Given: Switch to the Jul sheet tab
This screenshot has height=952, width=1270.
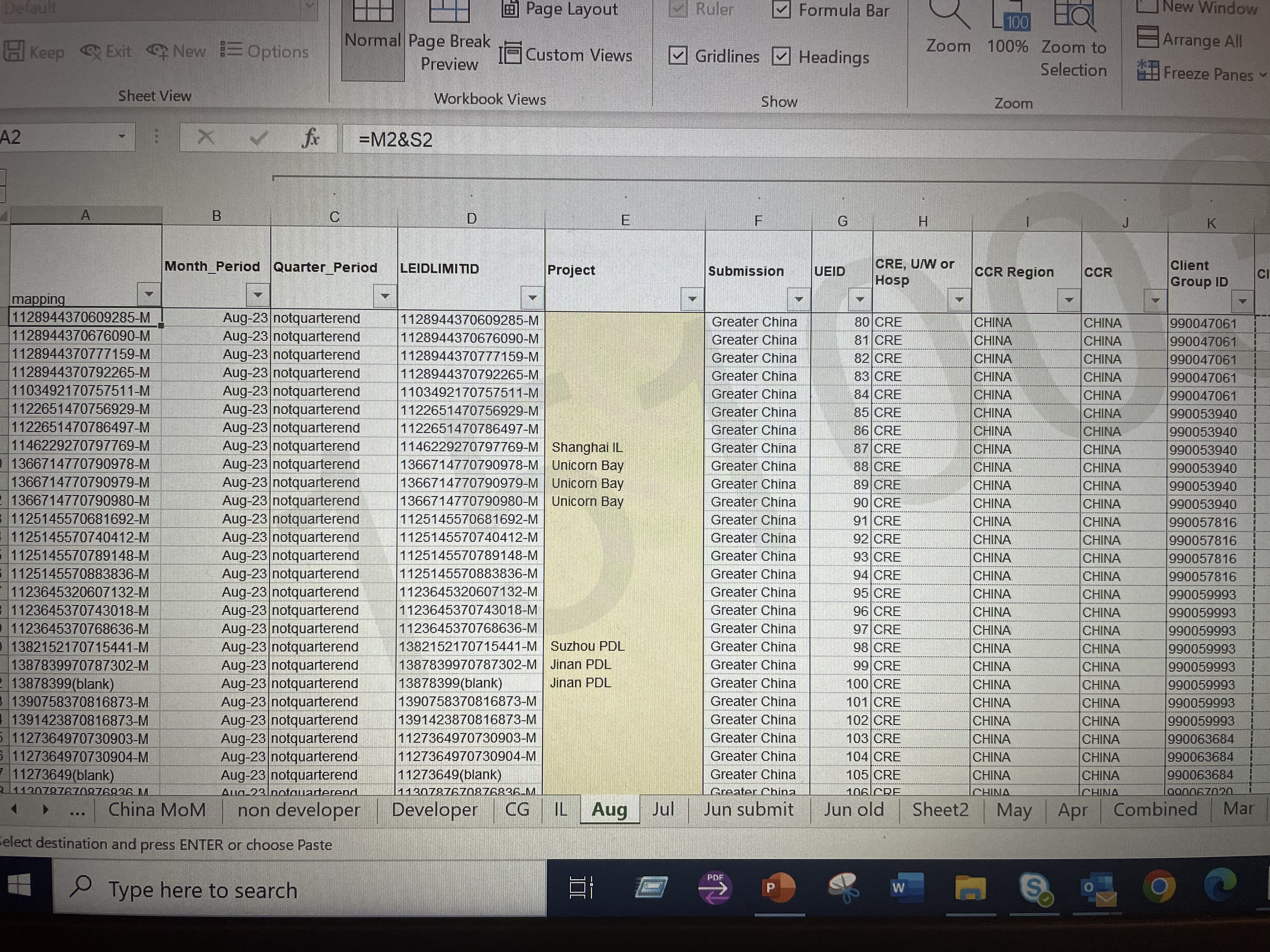Looking at the screenshot, I should (663, 809).
